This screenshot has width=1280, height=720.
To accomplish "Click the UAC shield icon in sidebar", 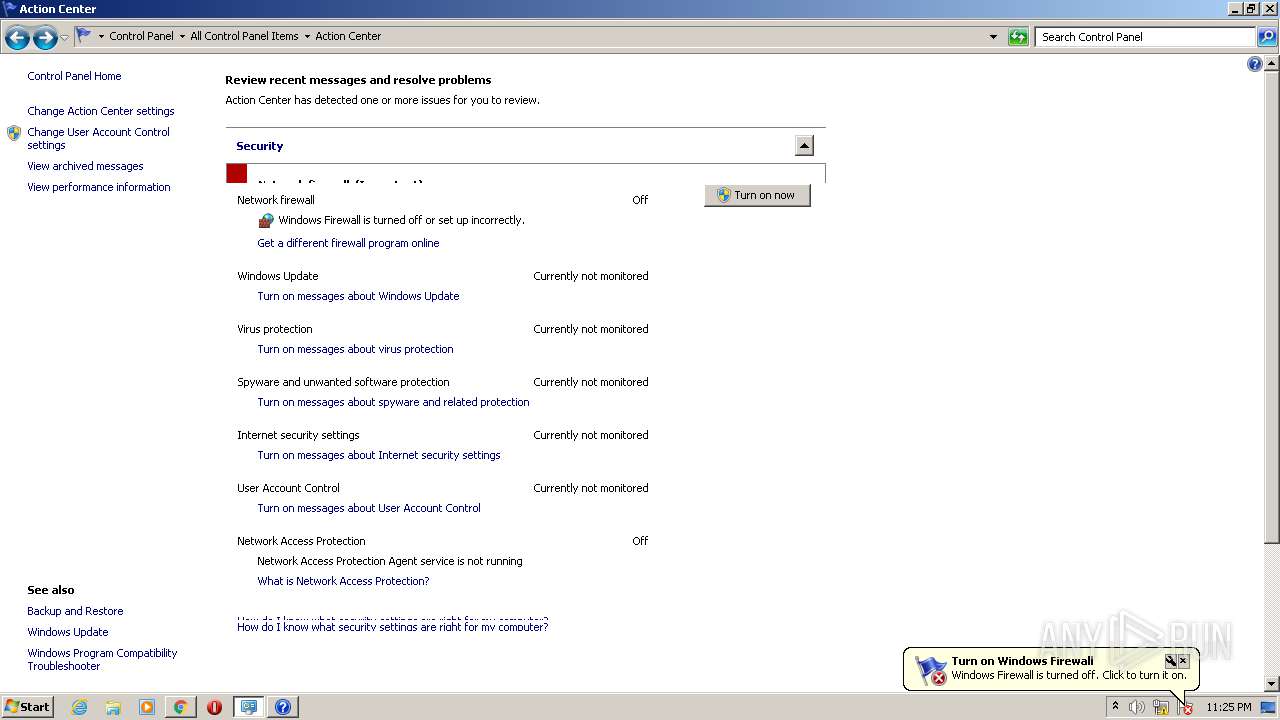I will (14, 133).
